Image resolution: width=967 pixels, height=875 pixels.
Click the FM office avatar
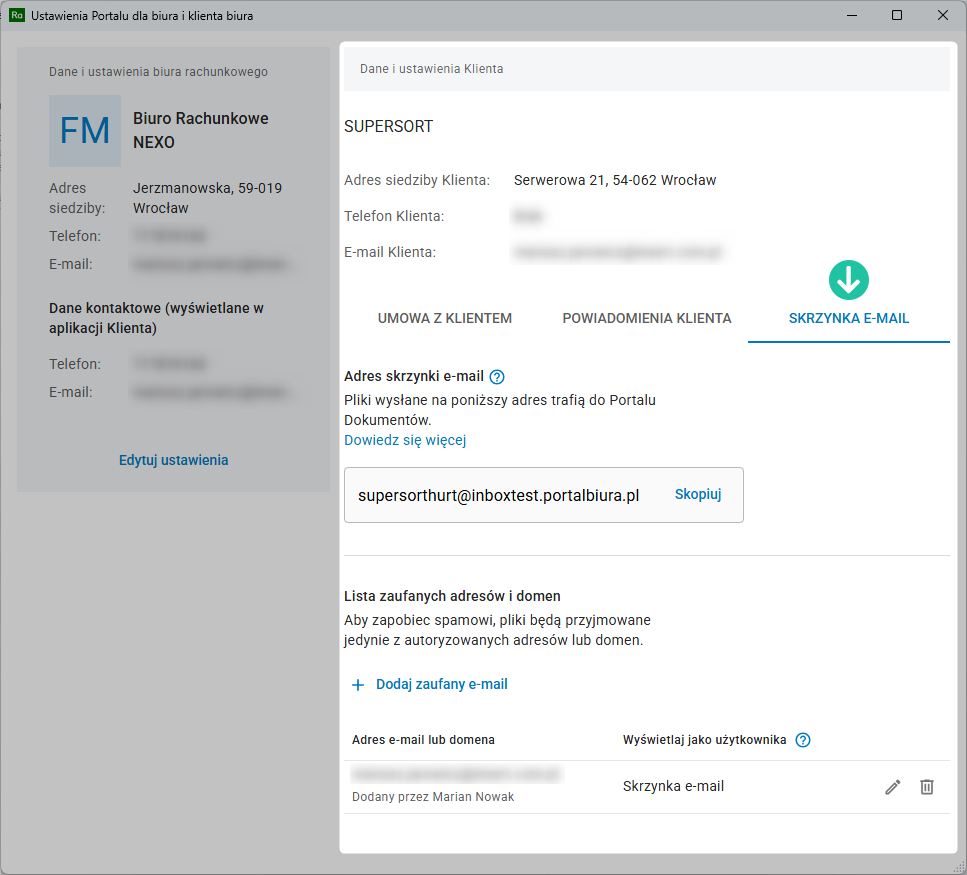pyautogui.click(x=85, y=131)
